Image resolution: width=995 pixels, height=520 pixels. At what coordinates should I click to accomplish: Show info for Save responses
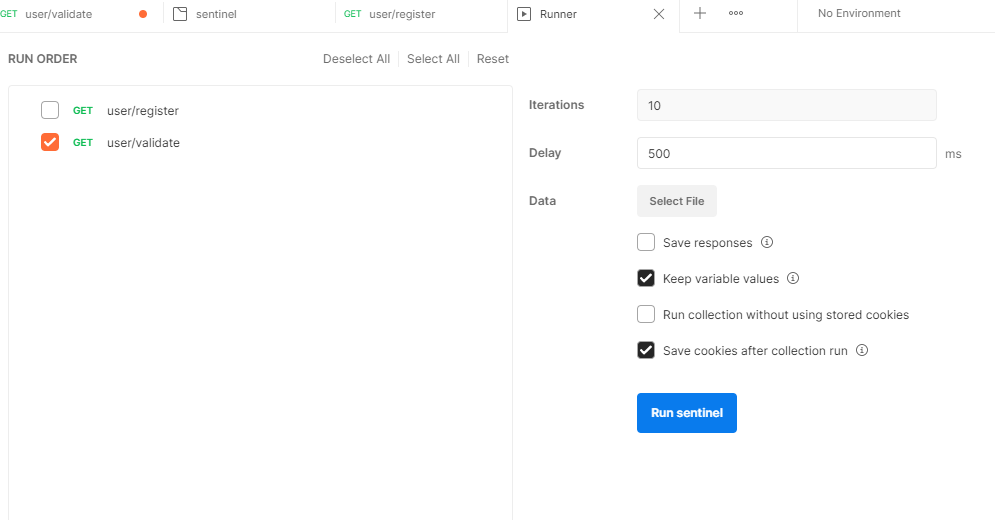coord(767,242)
